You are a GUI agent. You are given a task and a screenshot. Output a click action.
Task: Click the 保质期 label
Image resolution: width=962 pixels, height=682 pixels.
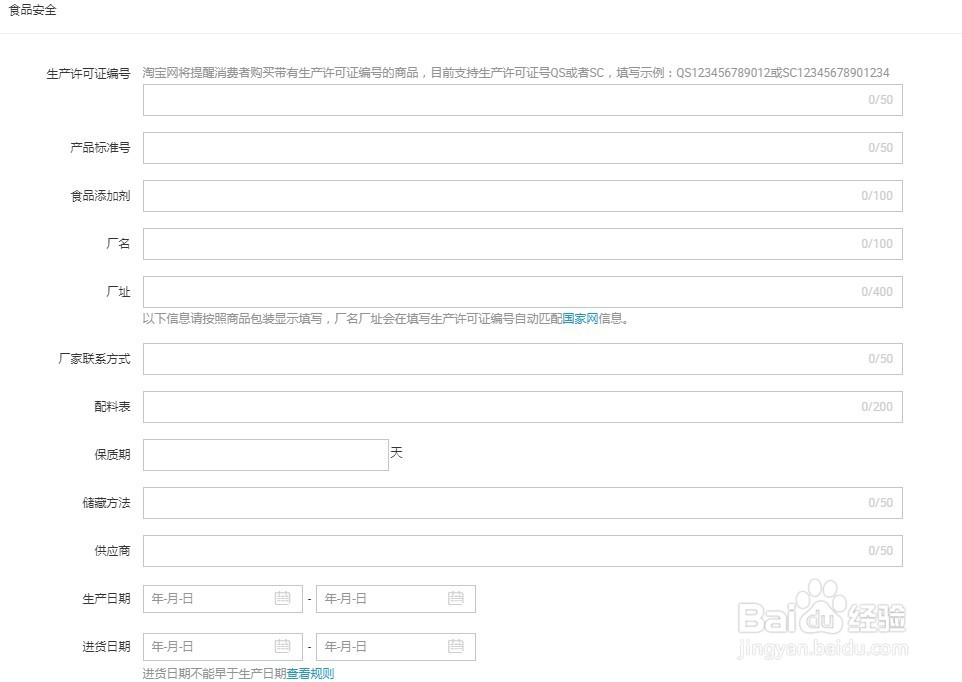point(112,454)
